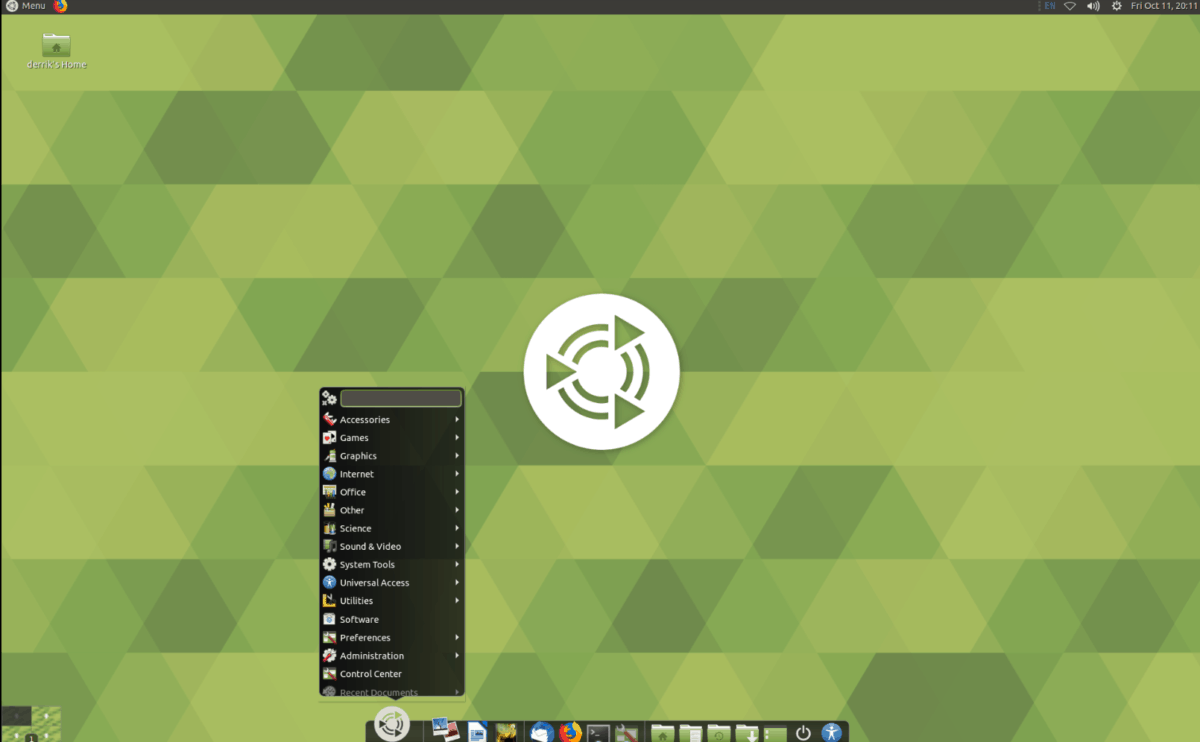Launch Thunderbird mail from the dock

542,732
